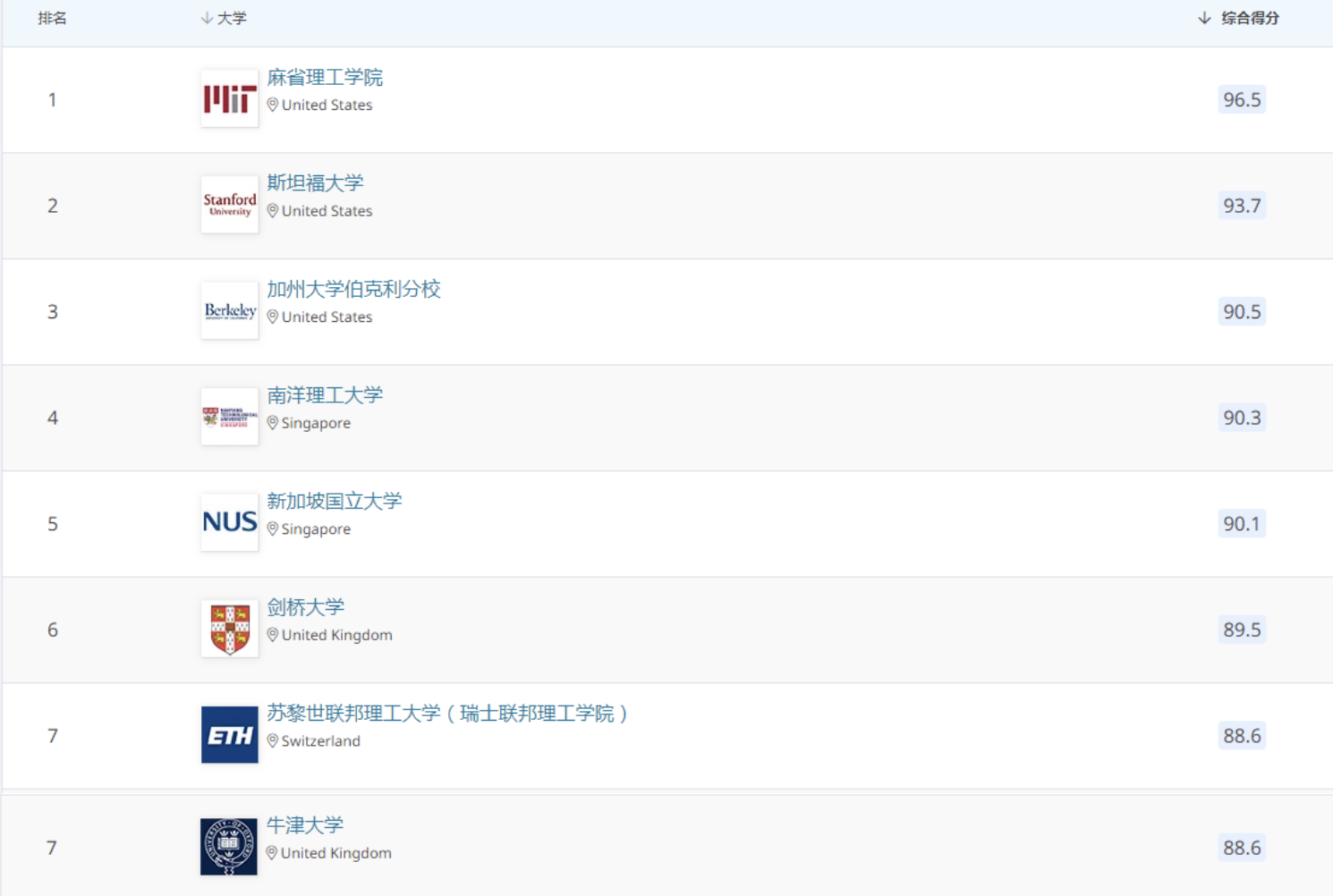Open the ETH Zurich logo
1333x896 pixels.
(229, 735)
